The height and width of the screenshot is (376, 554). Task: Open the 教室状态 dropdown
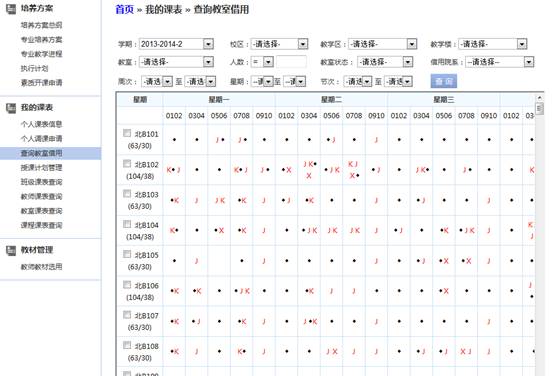pos(385,62)
